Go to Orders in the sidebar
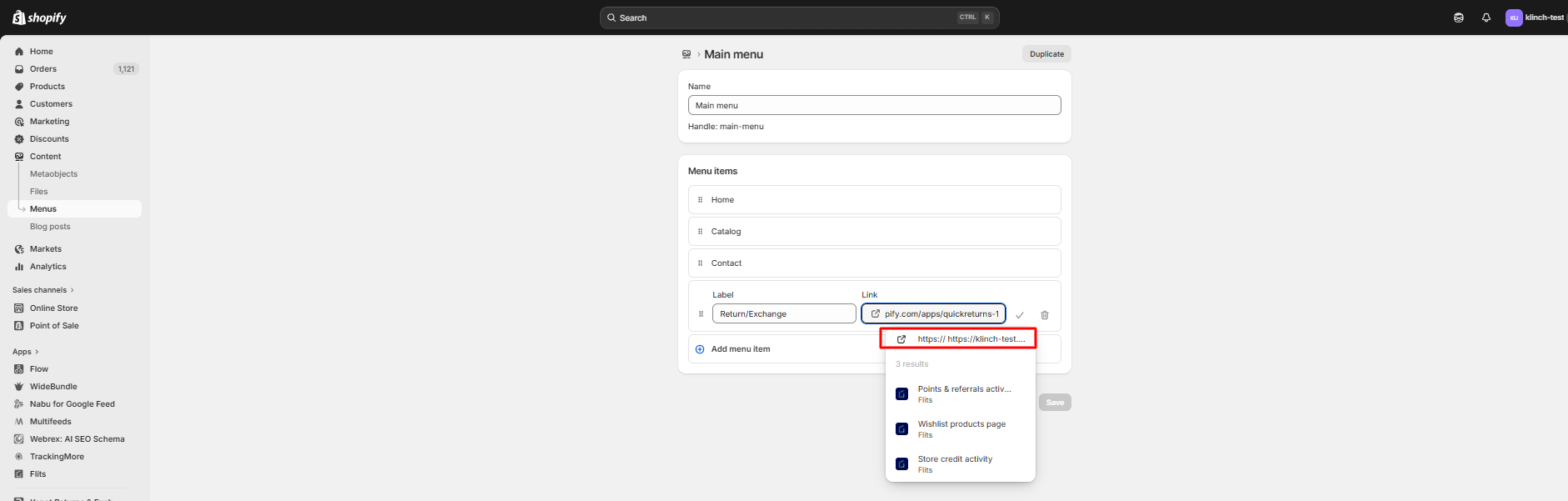This screenshot has height=501, width=1568. click(x=43, y=69)
